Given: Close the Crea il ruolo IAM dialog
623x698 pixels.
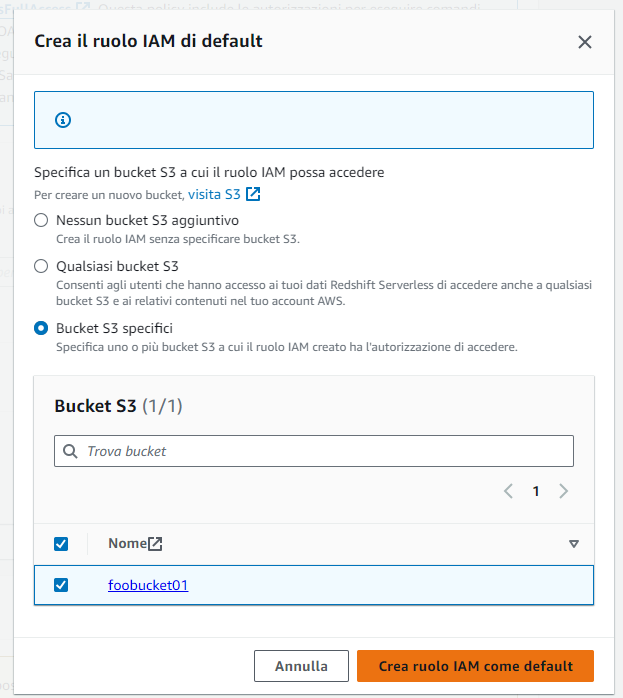Looking at the screenshot, I should 584,42.
